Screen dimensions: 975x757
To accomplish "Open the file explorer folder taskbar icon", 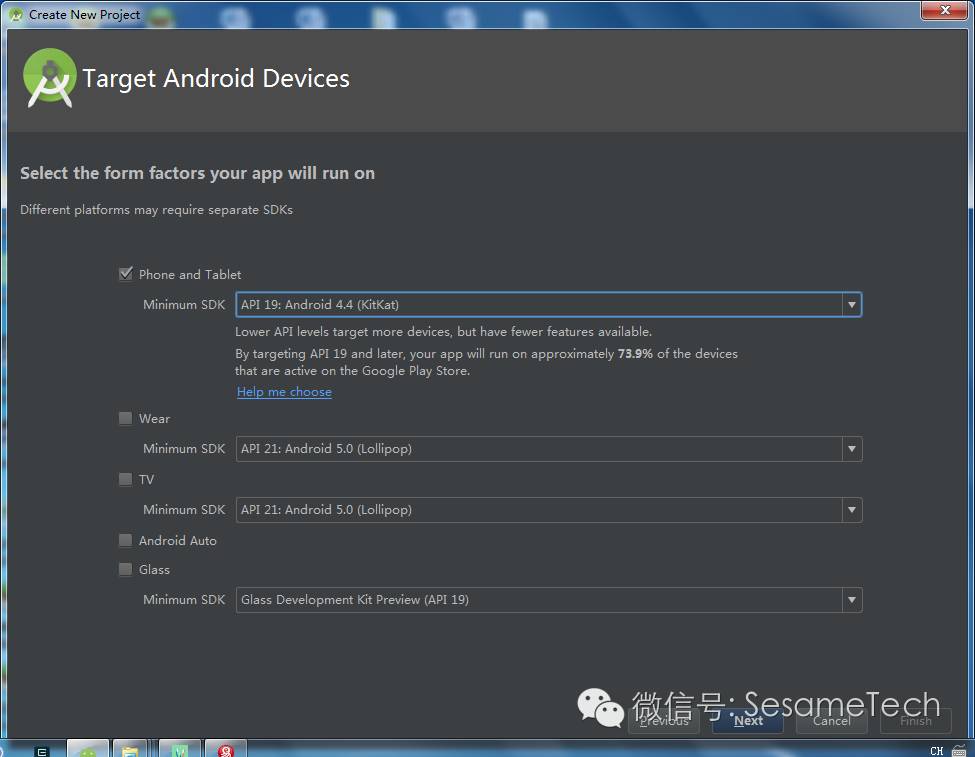I will (x=130, y=749).
